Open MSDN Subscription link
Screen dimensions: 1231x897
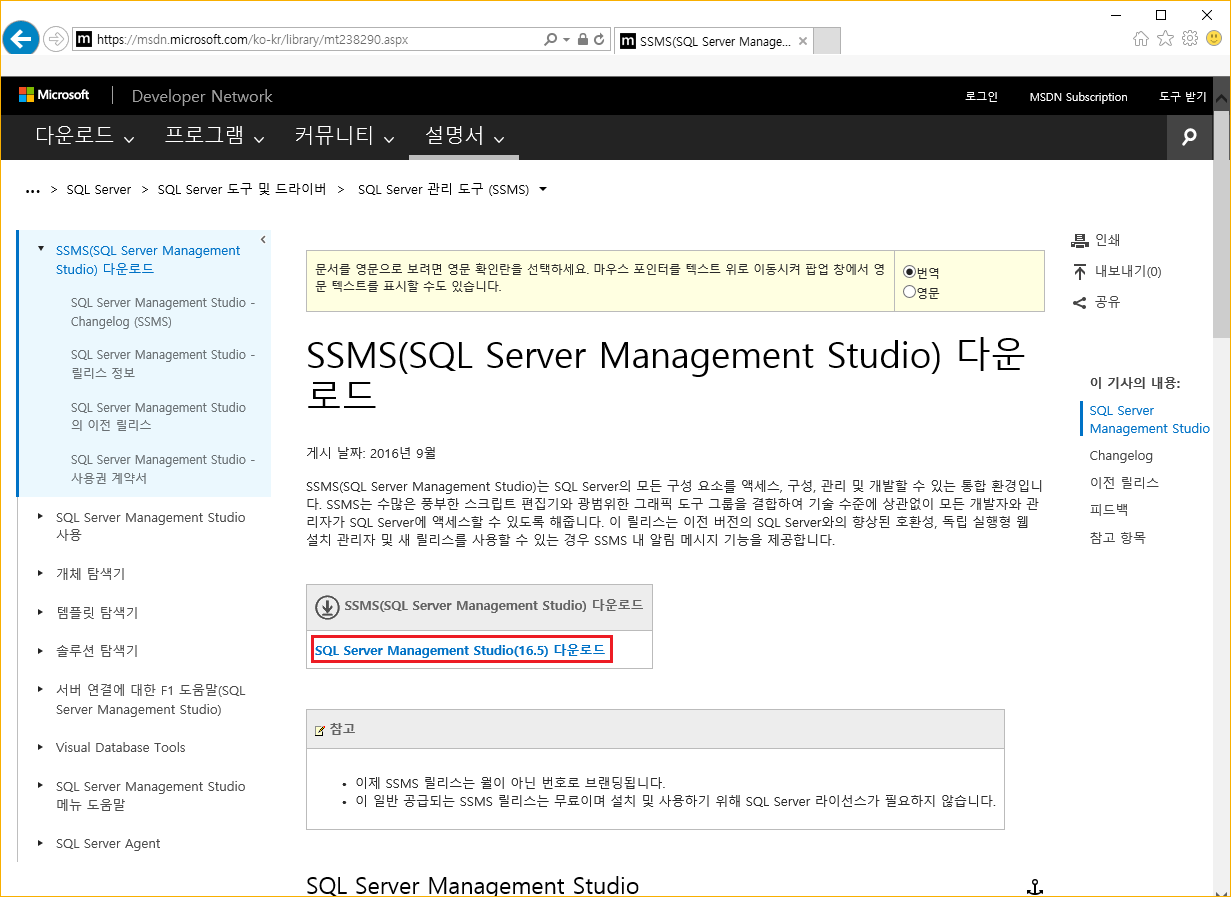[1078, 97]
